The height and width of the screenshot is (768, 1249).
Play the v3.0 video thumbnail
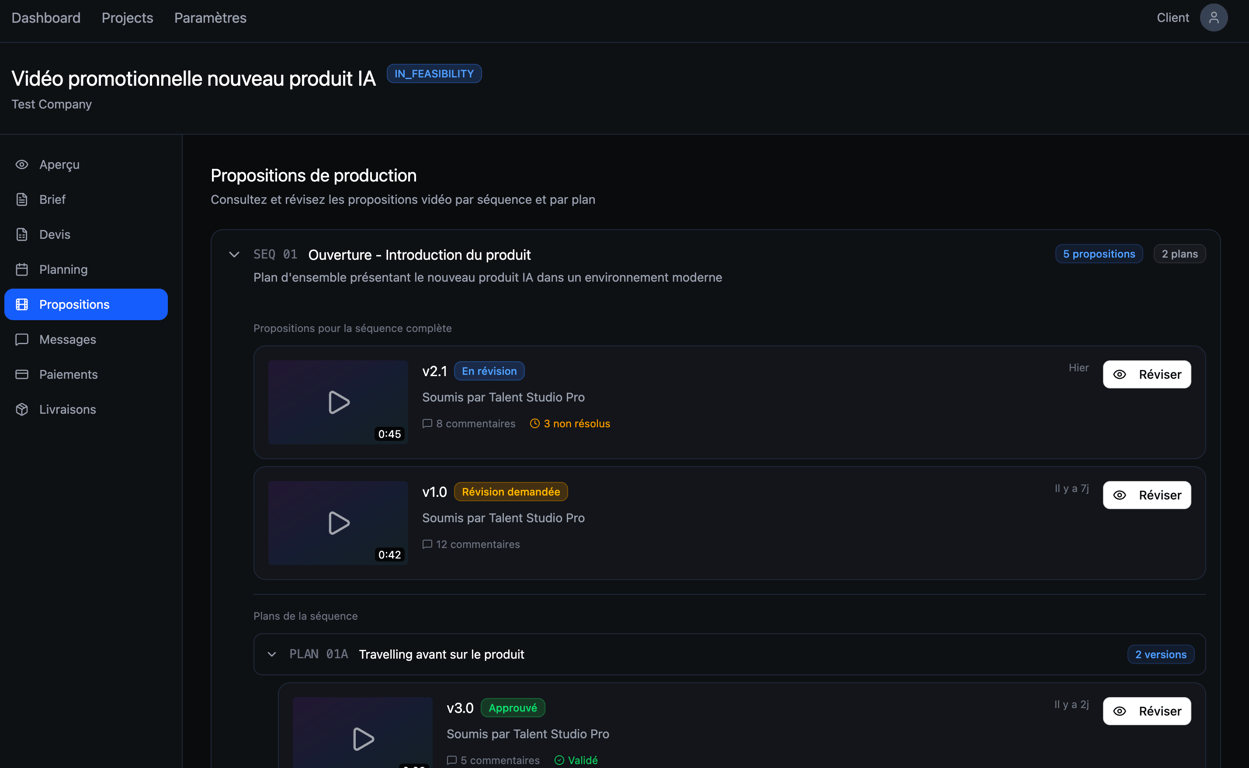click(362, 733)
